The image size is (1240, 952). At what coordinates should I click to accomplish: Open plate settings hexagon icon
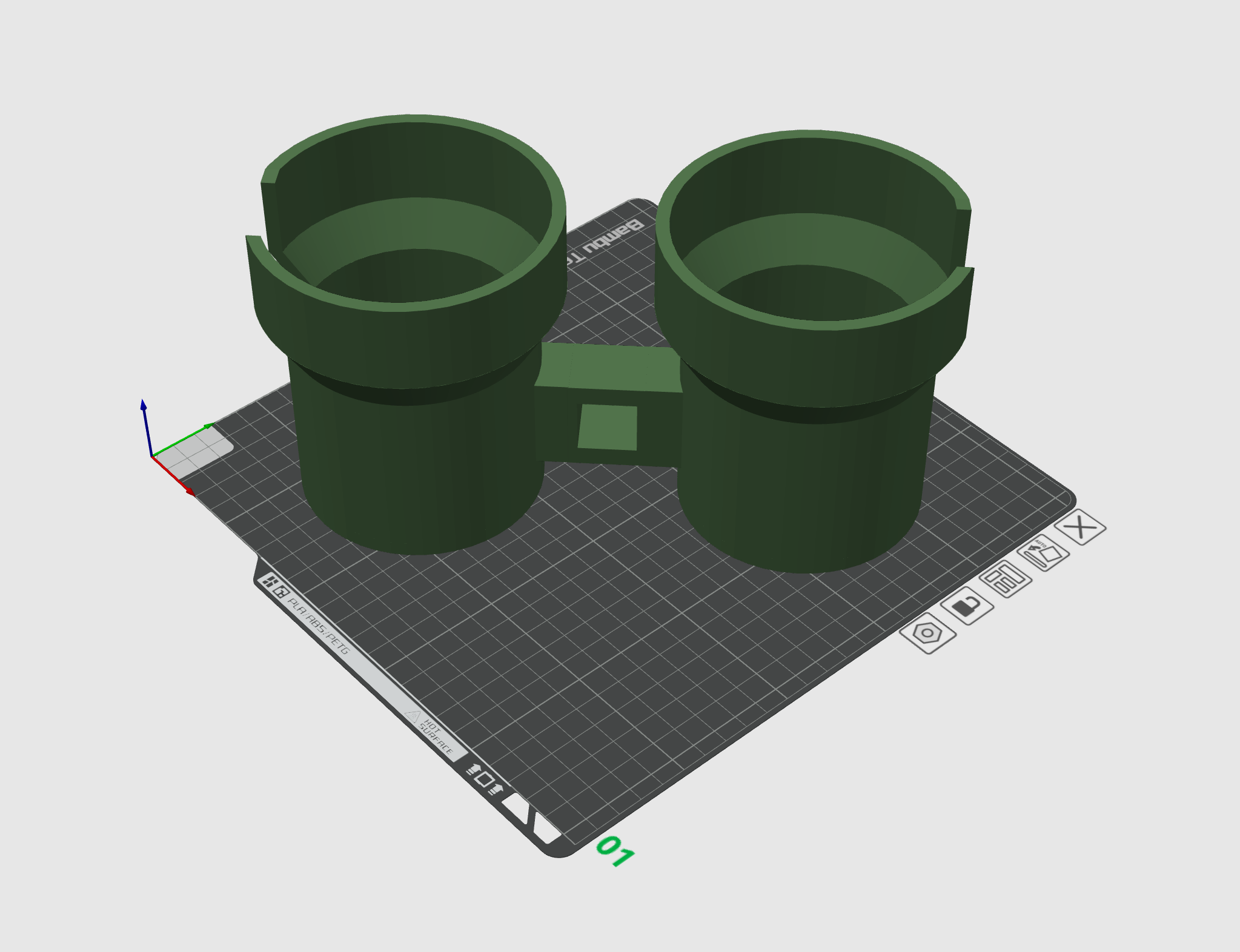pyautogui.click(x=927, y=633)
